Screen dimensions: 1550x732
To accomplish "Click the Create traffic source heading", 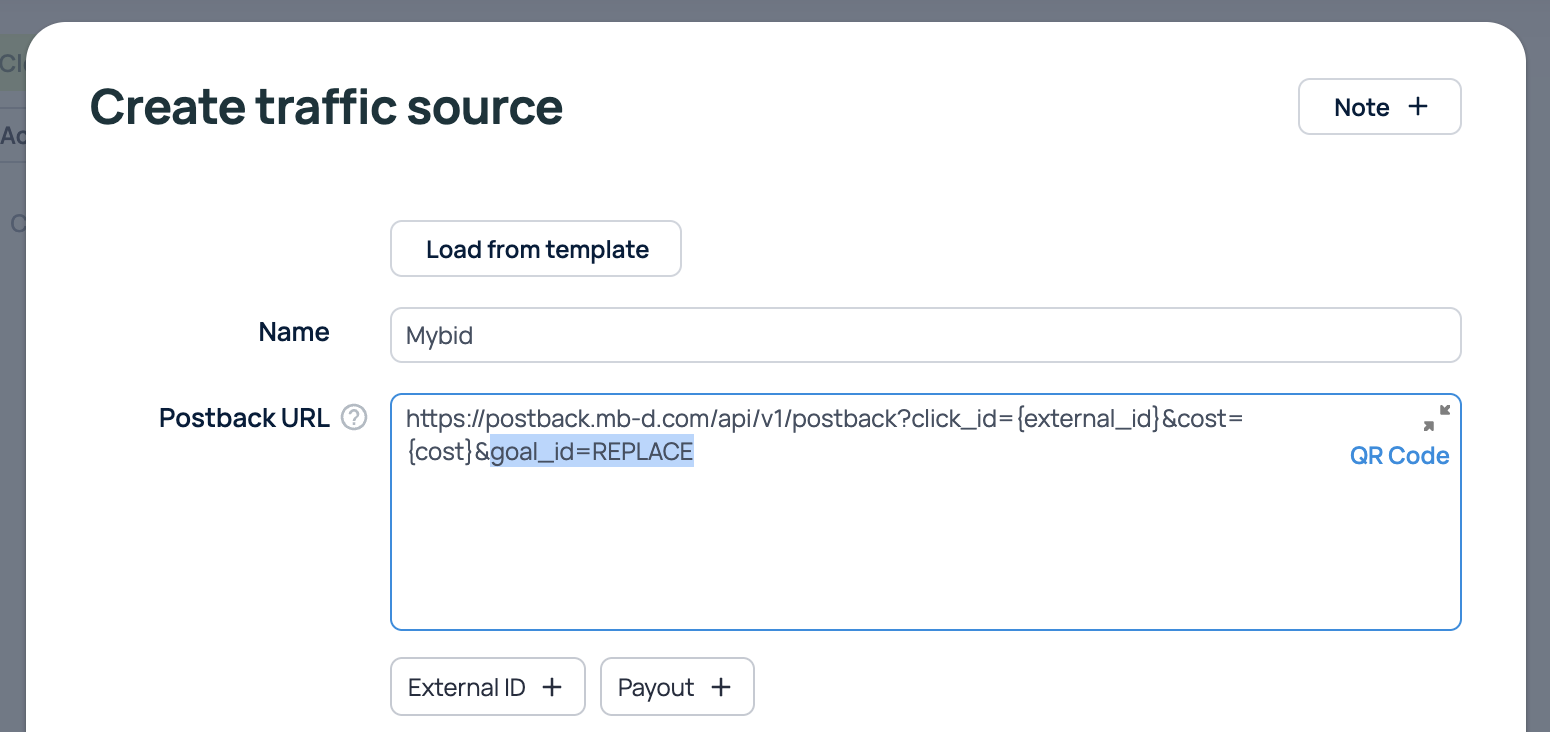I will click(326, 107).
